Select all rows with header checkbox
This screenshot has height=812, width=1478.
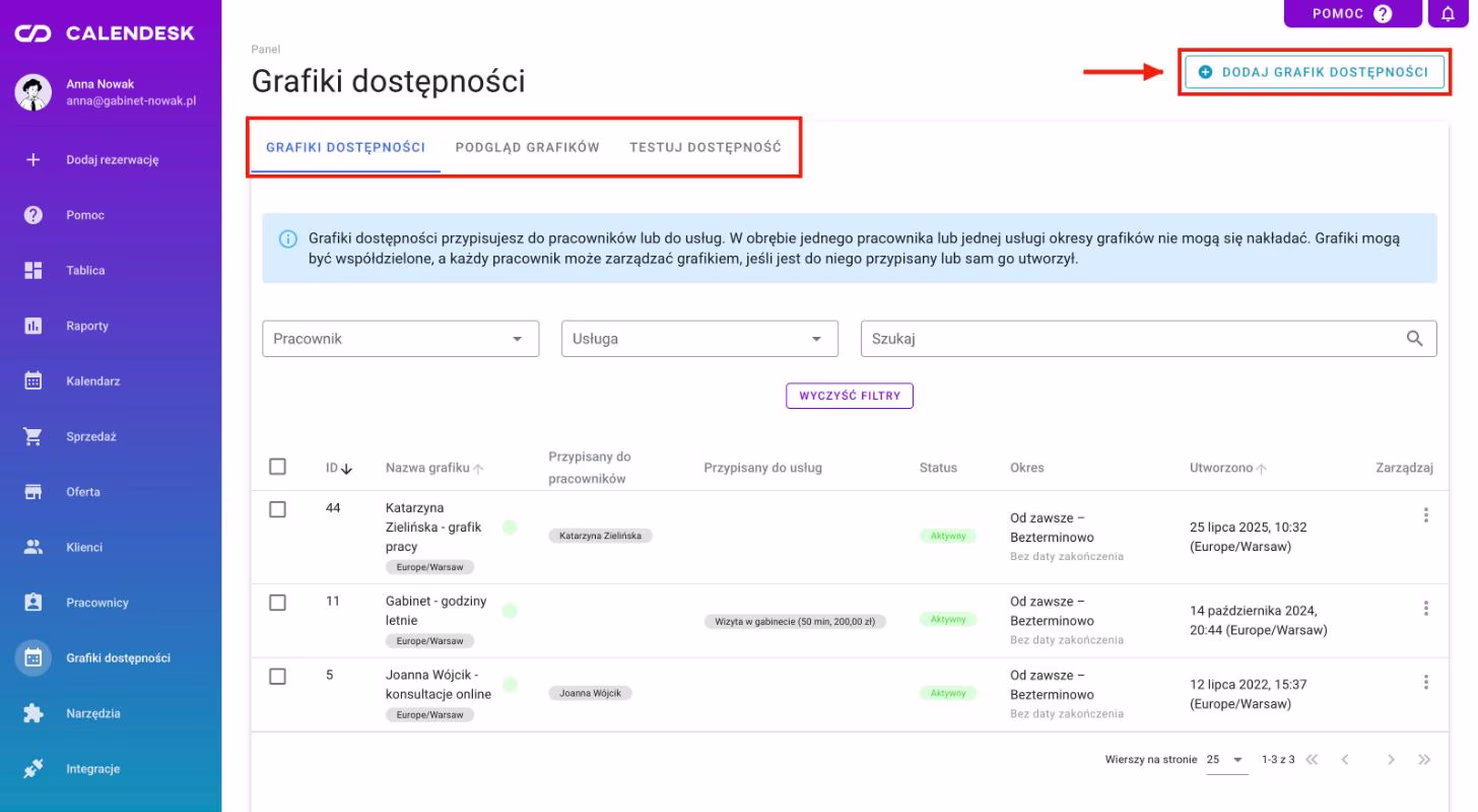tap(278, 467)
